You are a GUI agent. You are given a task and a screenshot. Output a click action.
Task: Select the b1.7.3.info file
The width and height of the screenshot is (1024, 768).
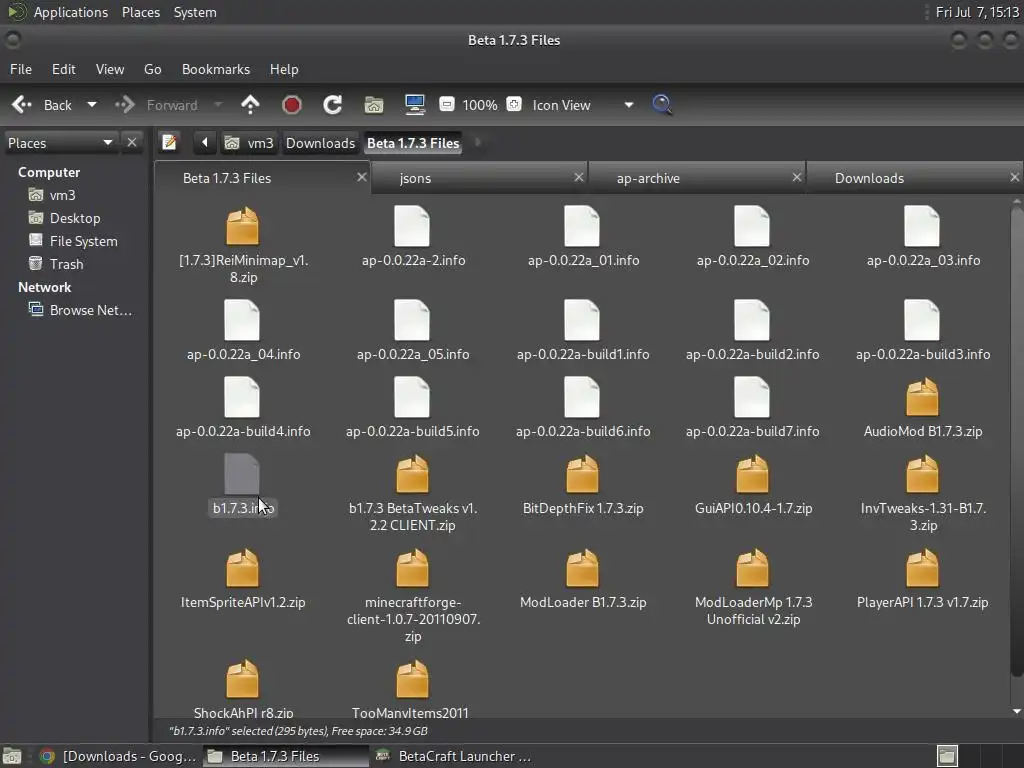pyautogui.click(x=243, y=485)
